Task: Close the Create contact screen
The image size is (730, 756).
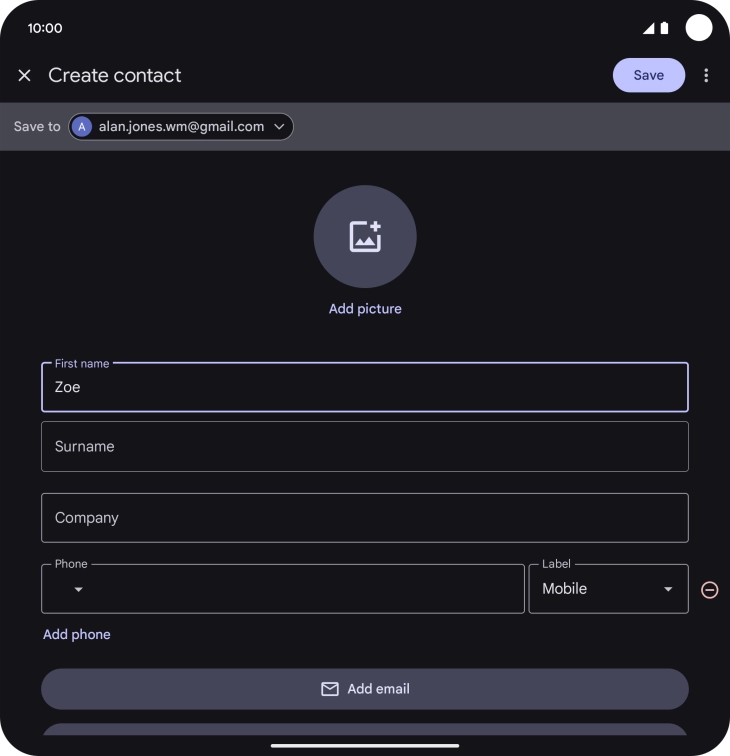Action: pyautogui.click(x=25, y=76)
